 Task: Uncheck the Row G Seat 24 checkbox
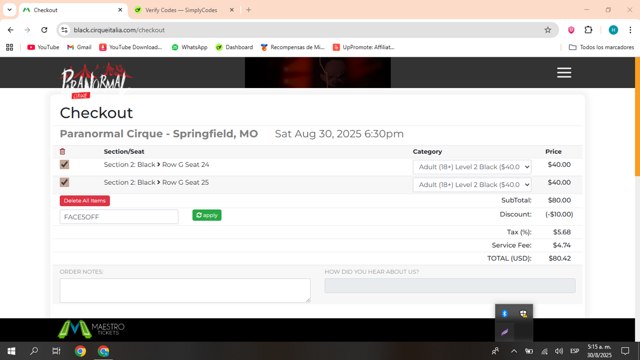(64, 164)
